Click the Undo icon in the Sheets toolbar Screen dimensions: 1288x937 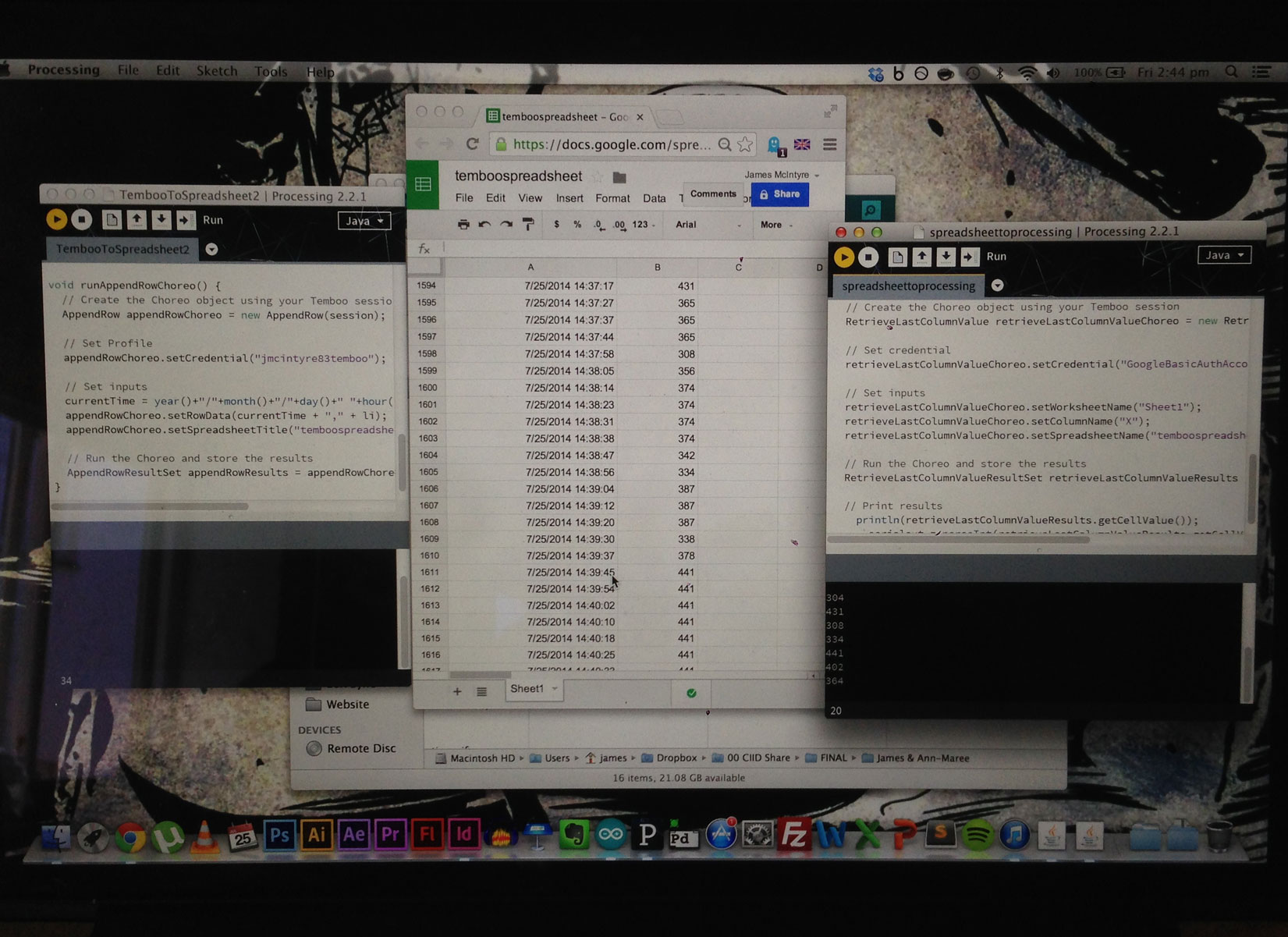484,225
